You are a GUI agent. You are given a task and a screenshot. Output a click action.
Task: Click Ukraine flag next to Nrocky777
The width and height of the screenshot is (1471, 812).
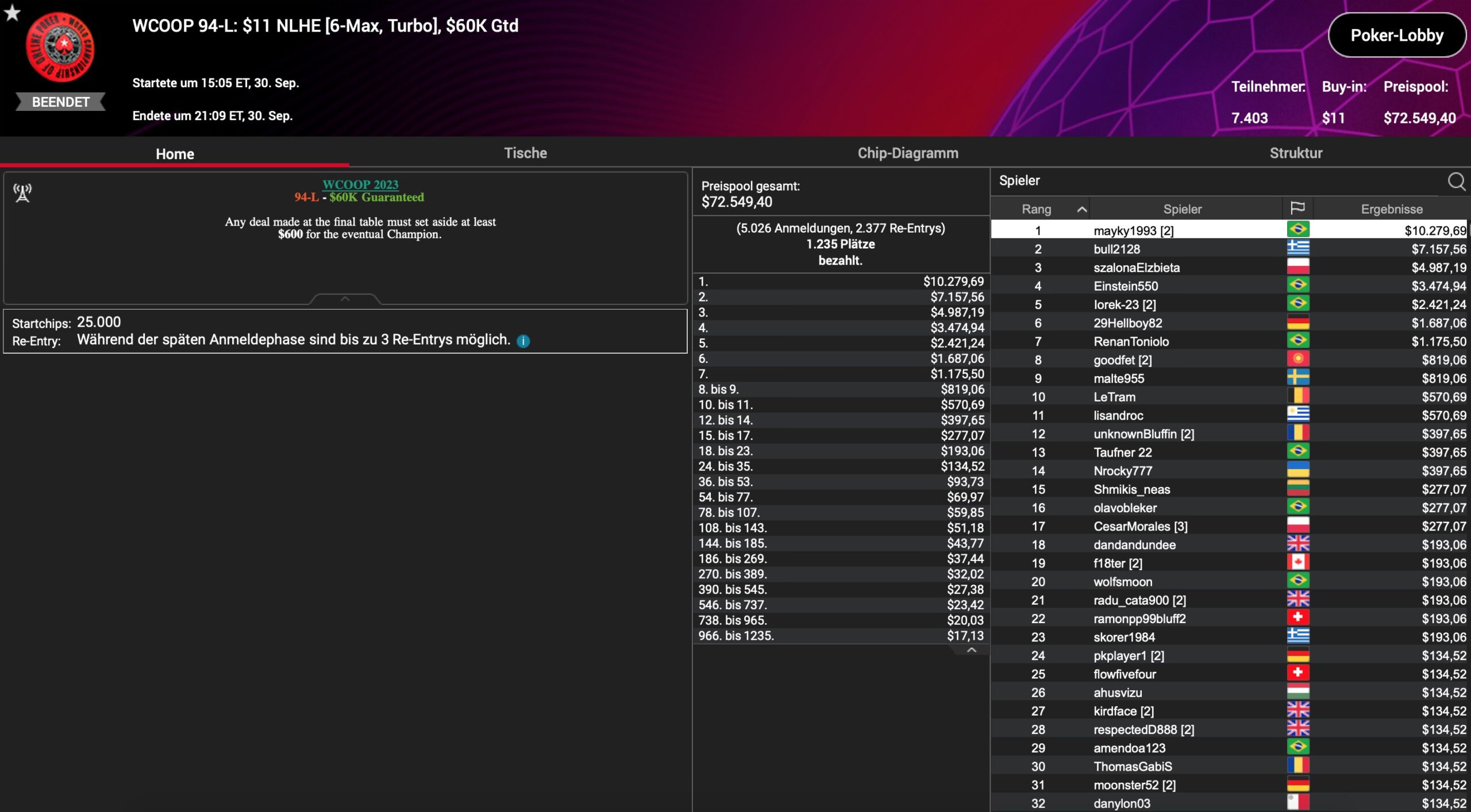(1298, 470)
